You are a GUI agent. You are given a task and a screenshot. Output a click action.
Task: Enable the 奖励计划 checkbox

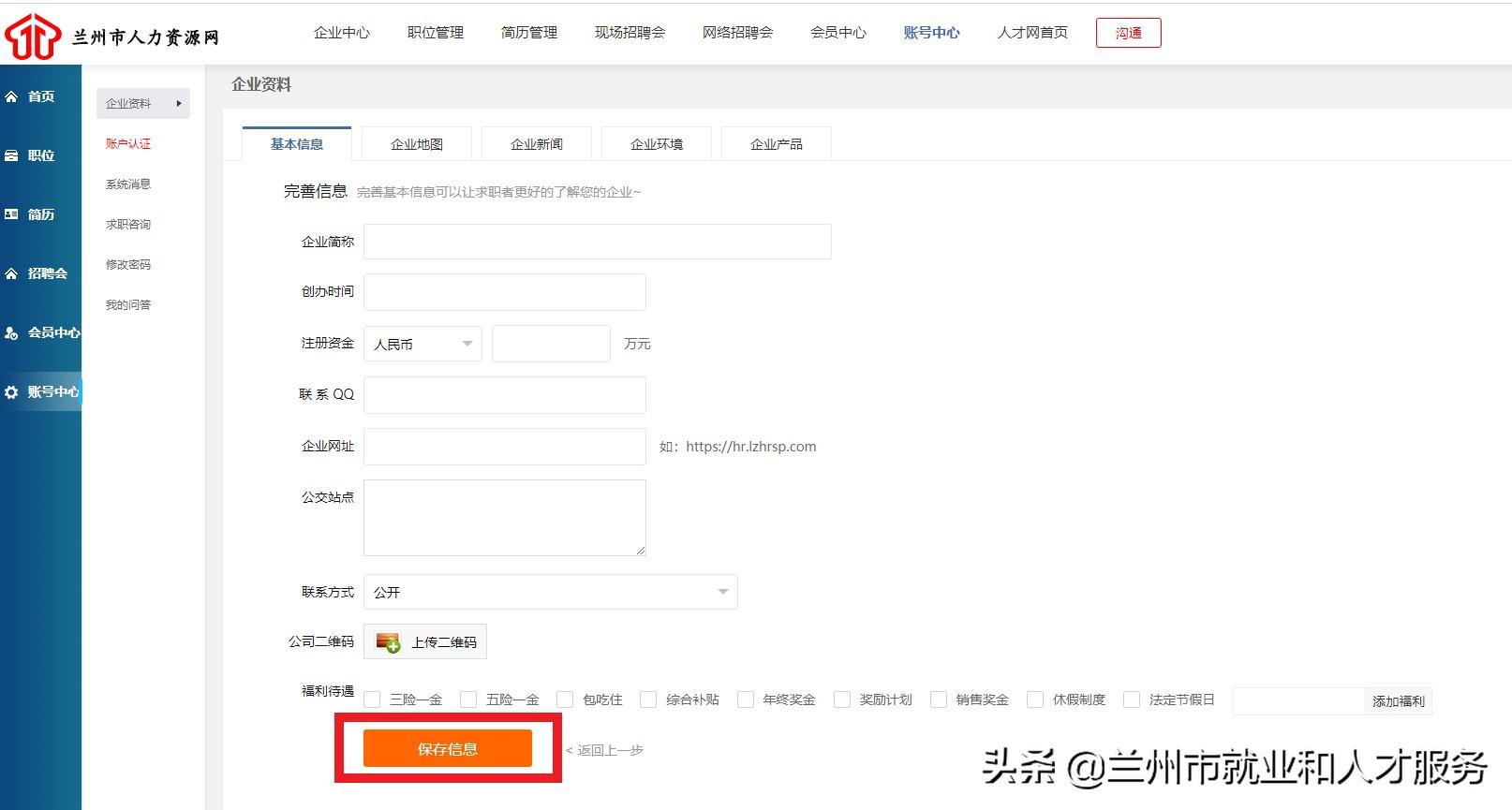tap(842, 700)
